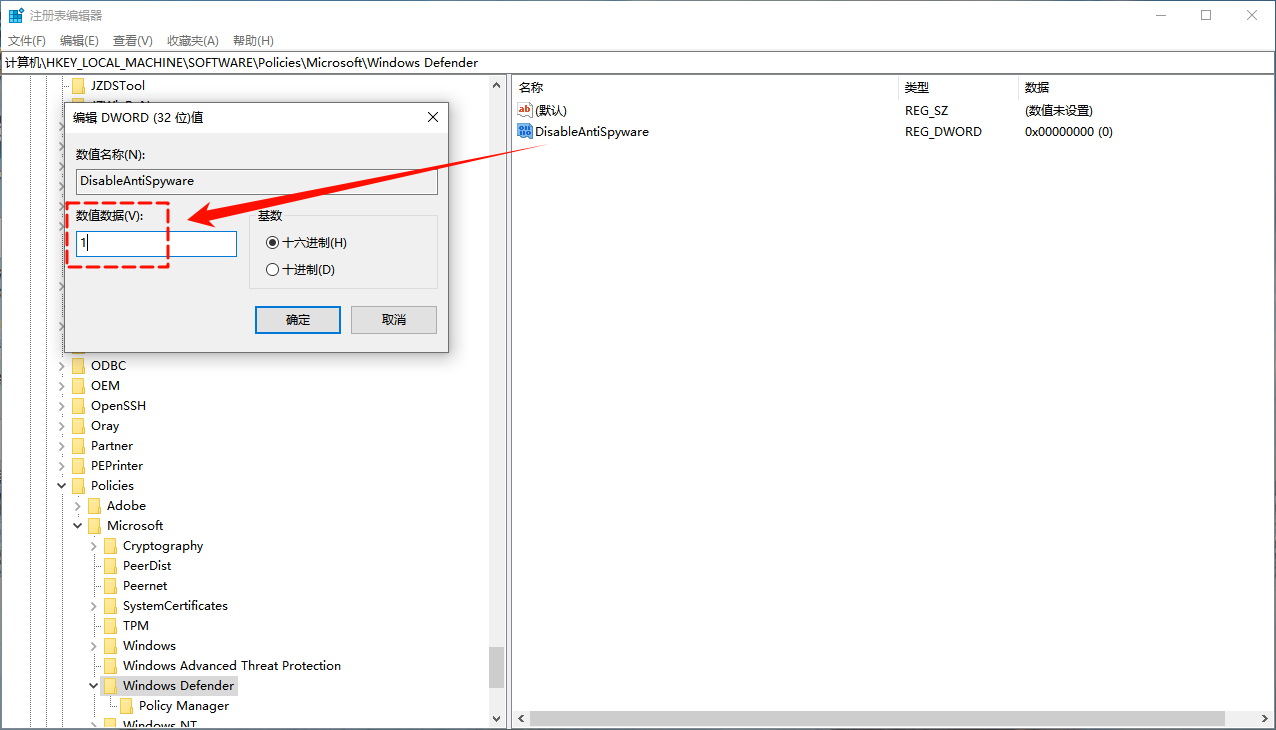Click the TPM key folder icon

point(110,625)
